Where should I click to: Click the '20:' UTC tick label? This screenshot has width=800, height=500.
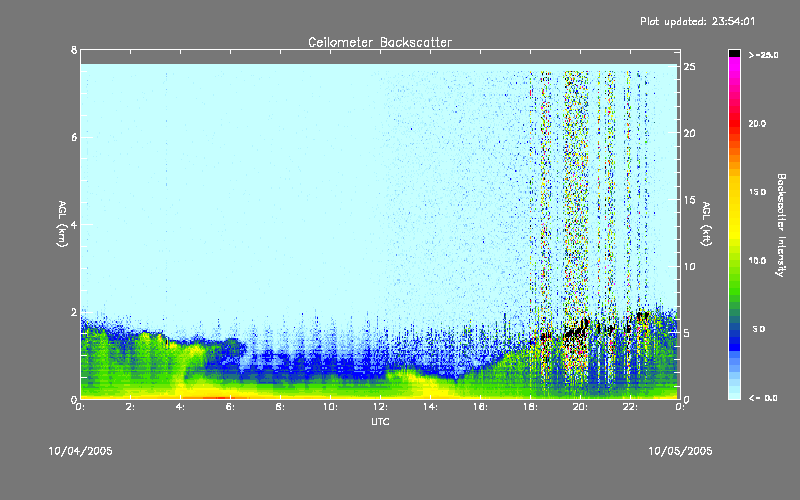click(580, 407)
